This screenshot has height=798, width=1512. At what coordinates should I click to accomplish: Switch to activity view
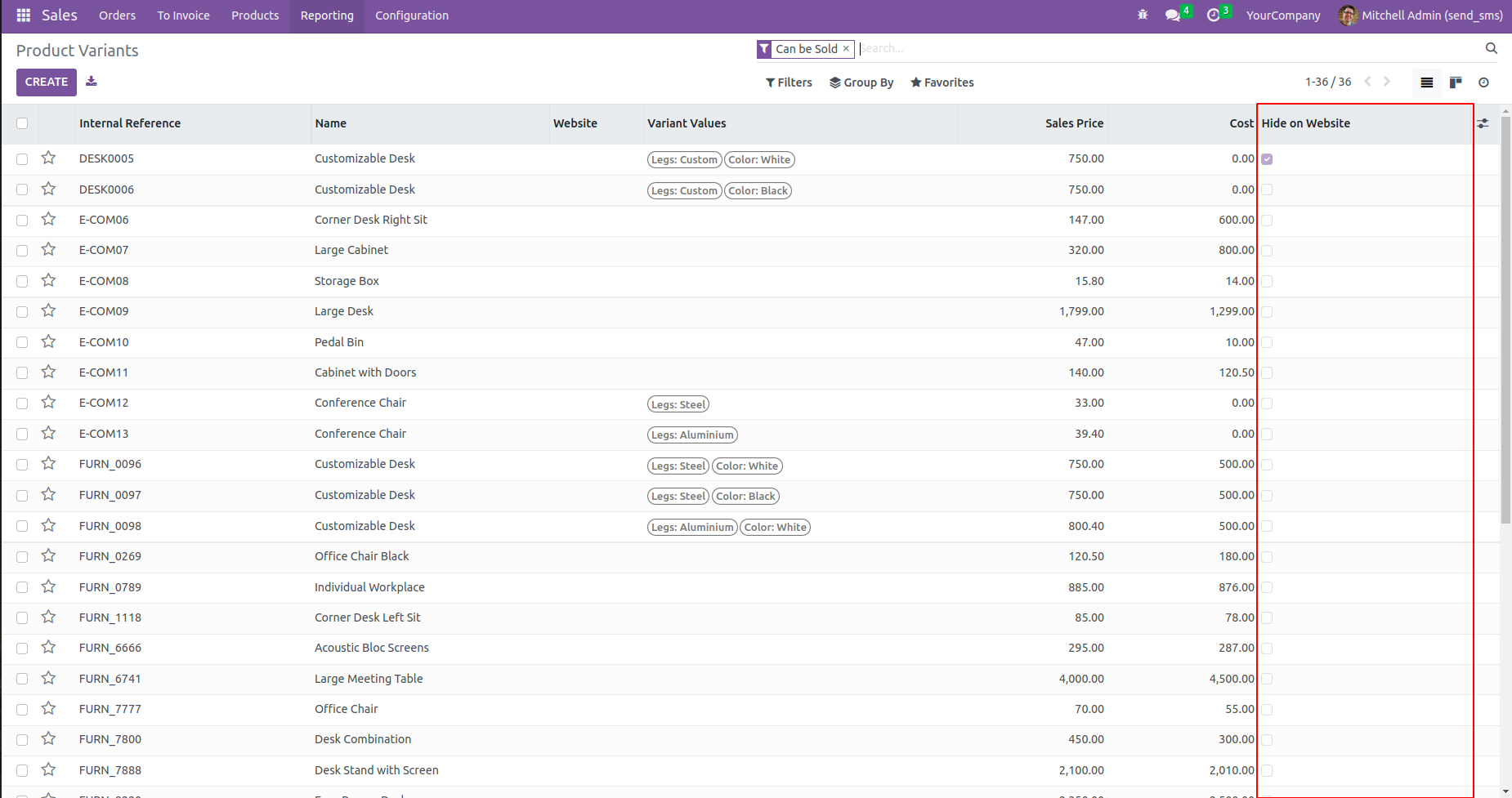click(x=1483, y=82)
